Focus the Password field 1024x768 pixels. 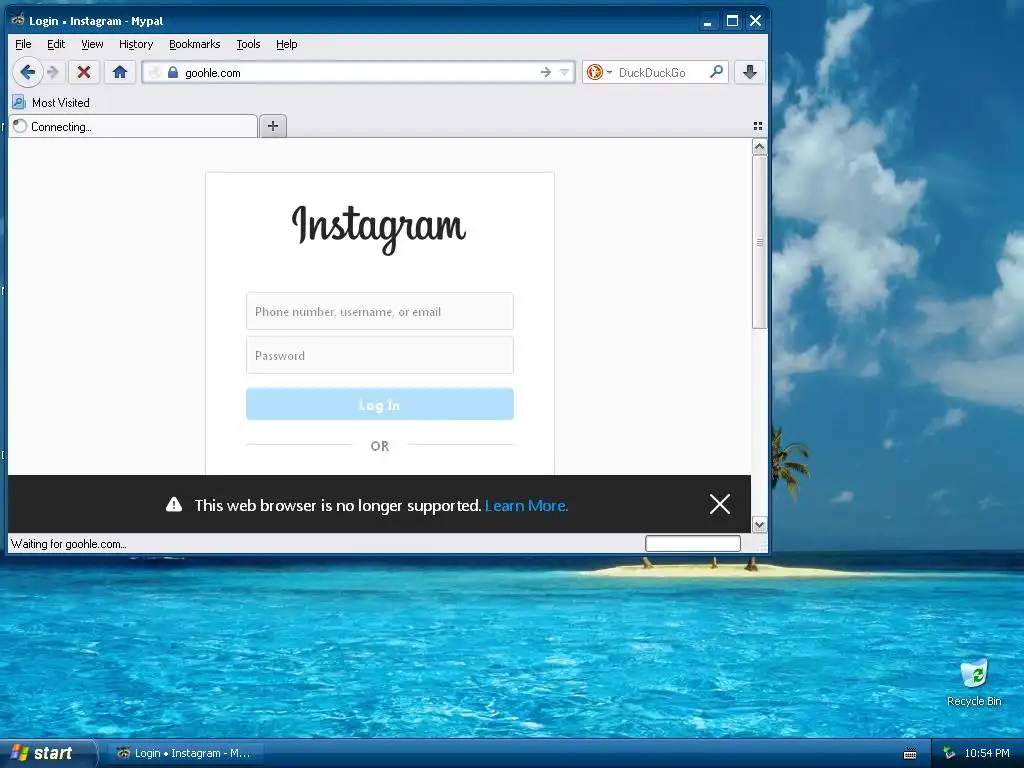(379, 355)
